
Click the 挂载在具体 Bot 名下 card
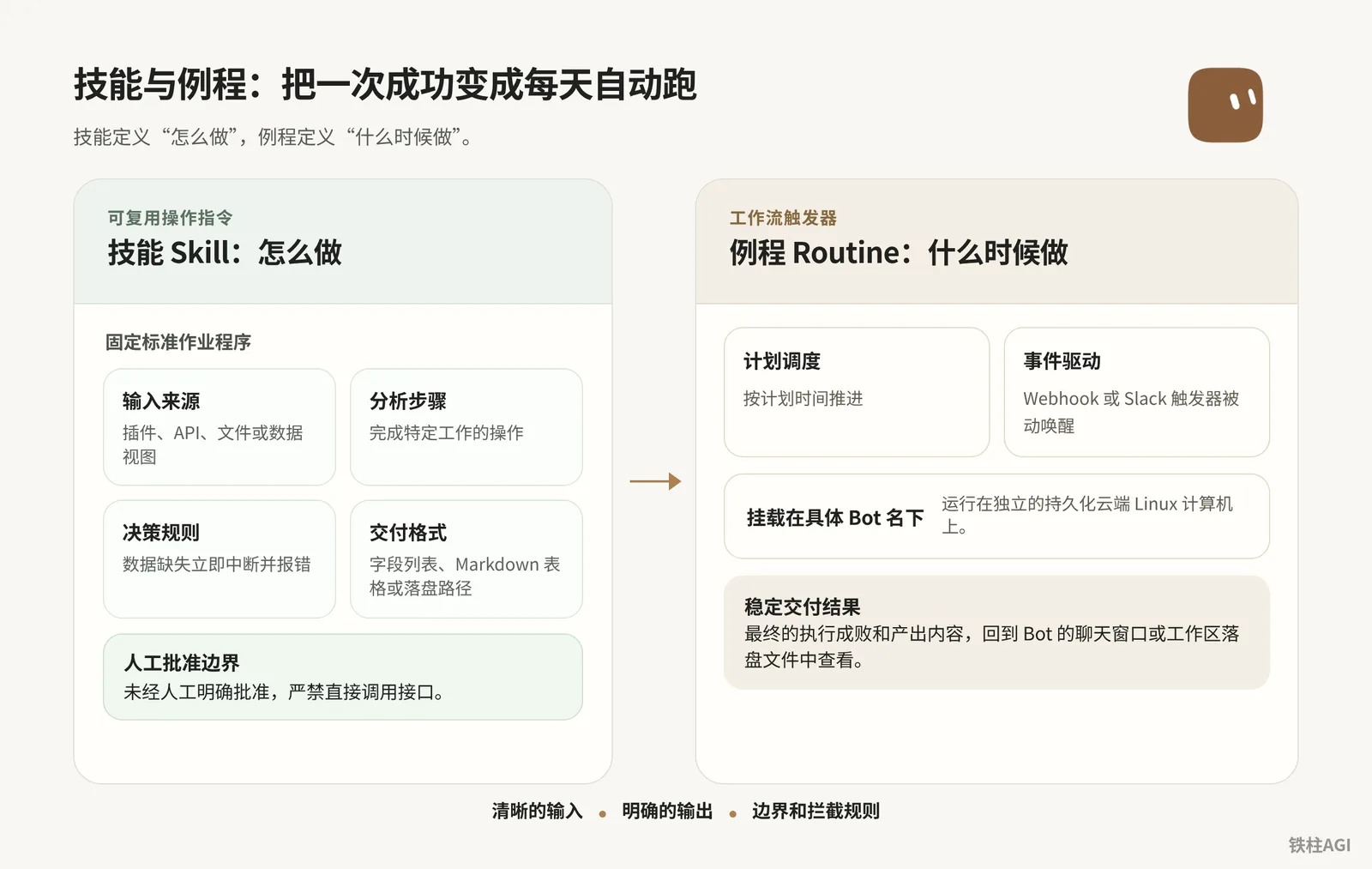point(996,516)
